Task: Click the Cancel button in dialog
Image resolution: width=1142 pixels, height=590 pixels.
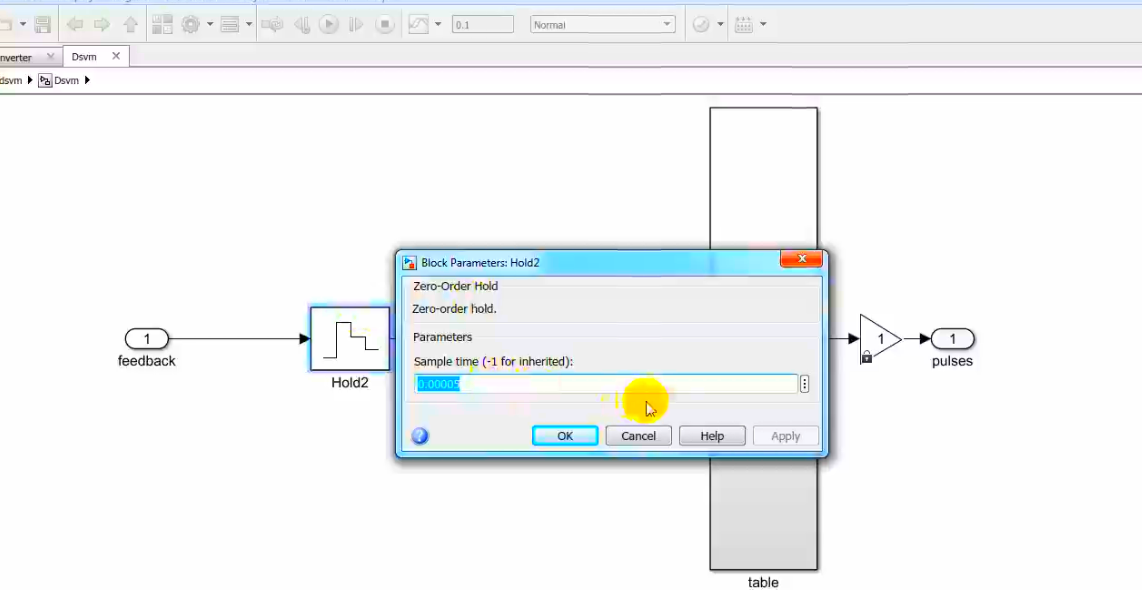Action: click(638, 436)
